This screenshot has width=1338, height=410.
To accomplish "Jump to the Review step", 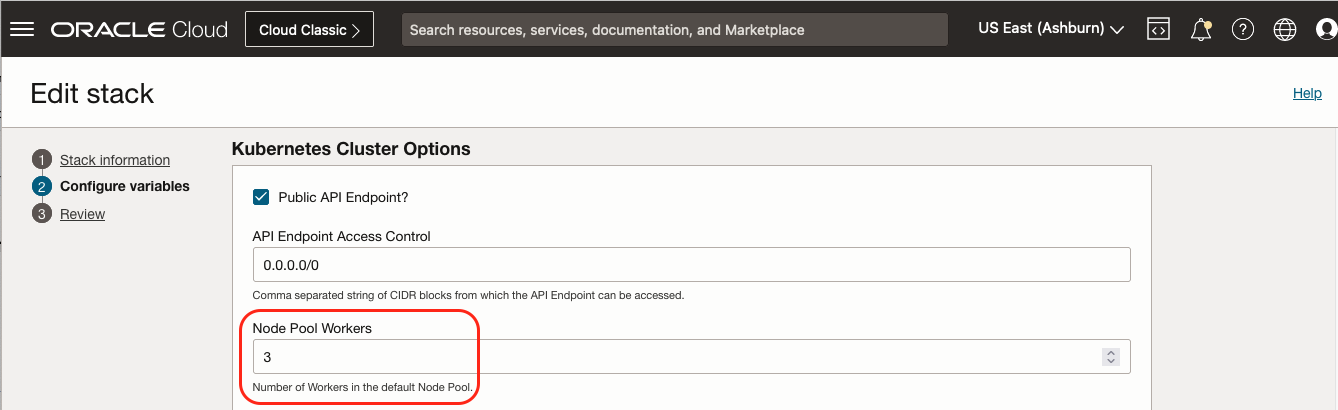I will [82, 214].
